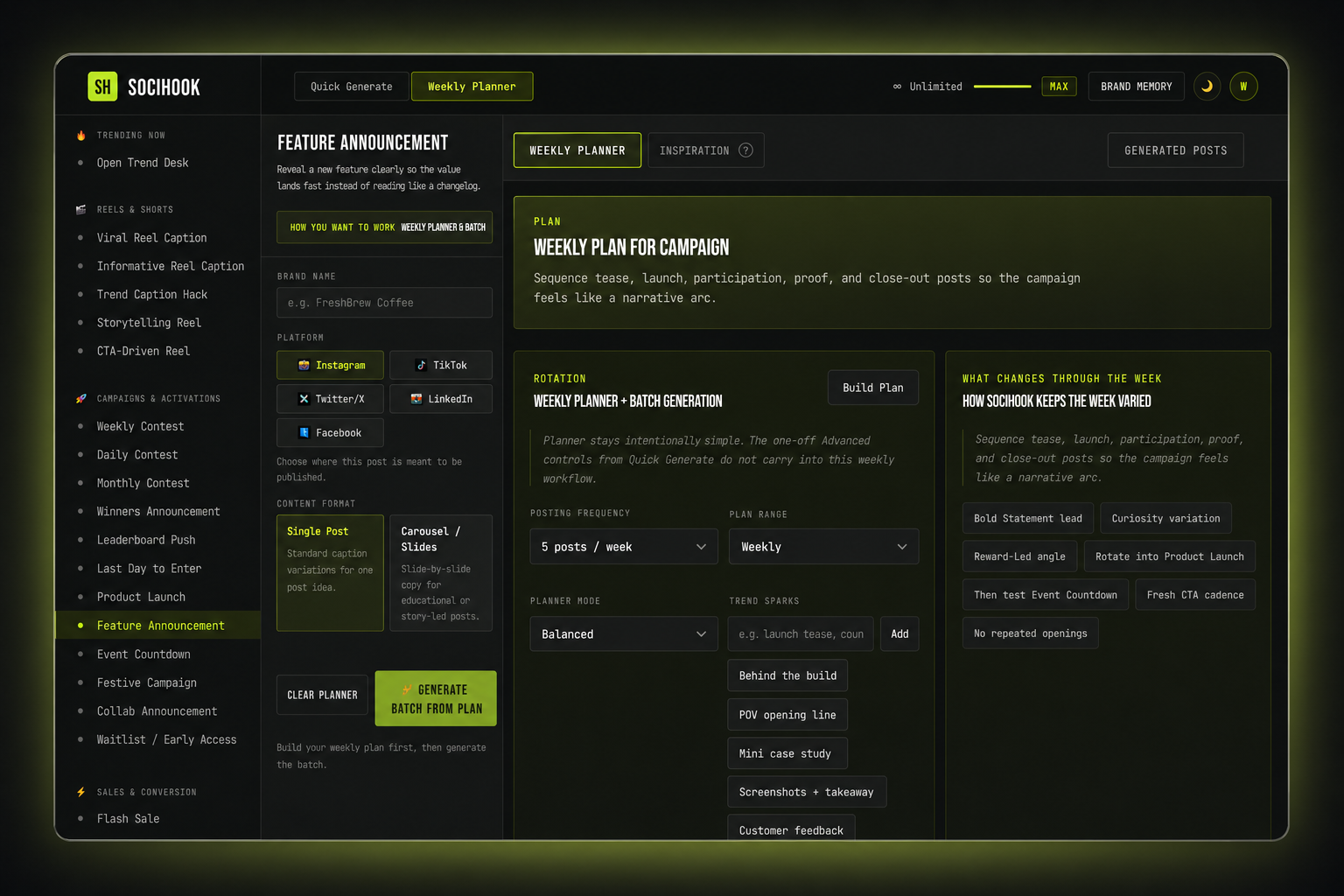This screenshot has width=1344, height=896.
Task: Toggle the Bold Statement lead chip
Action: coord(1027,518)
